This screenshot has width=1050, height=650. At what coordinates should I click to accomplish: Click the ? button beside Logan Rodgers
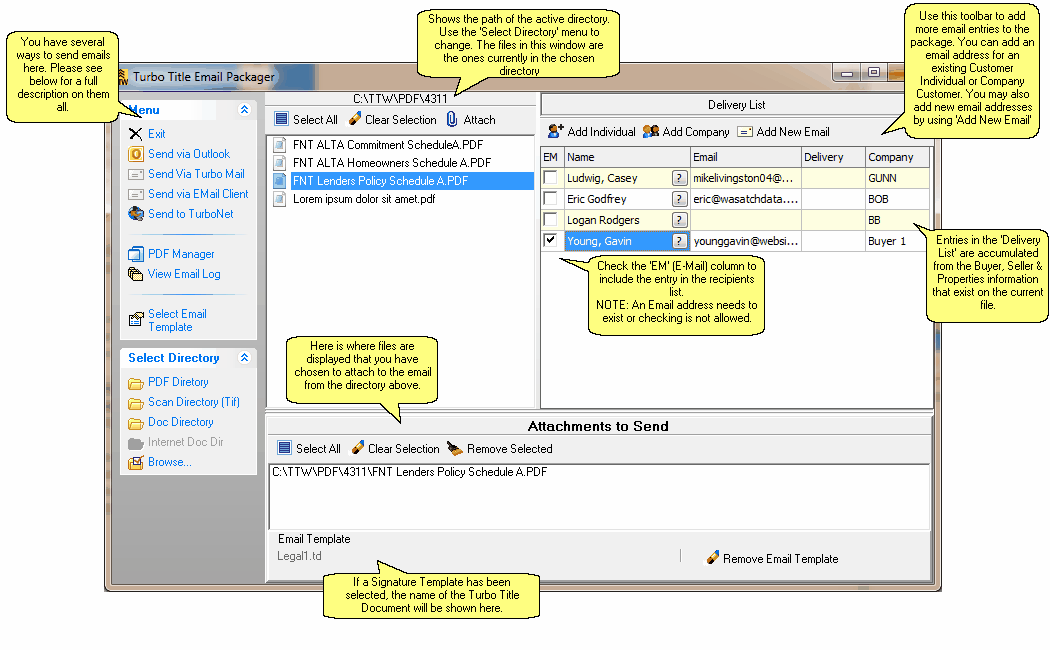point(680,220)
